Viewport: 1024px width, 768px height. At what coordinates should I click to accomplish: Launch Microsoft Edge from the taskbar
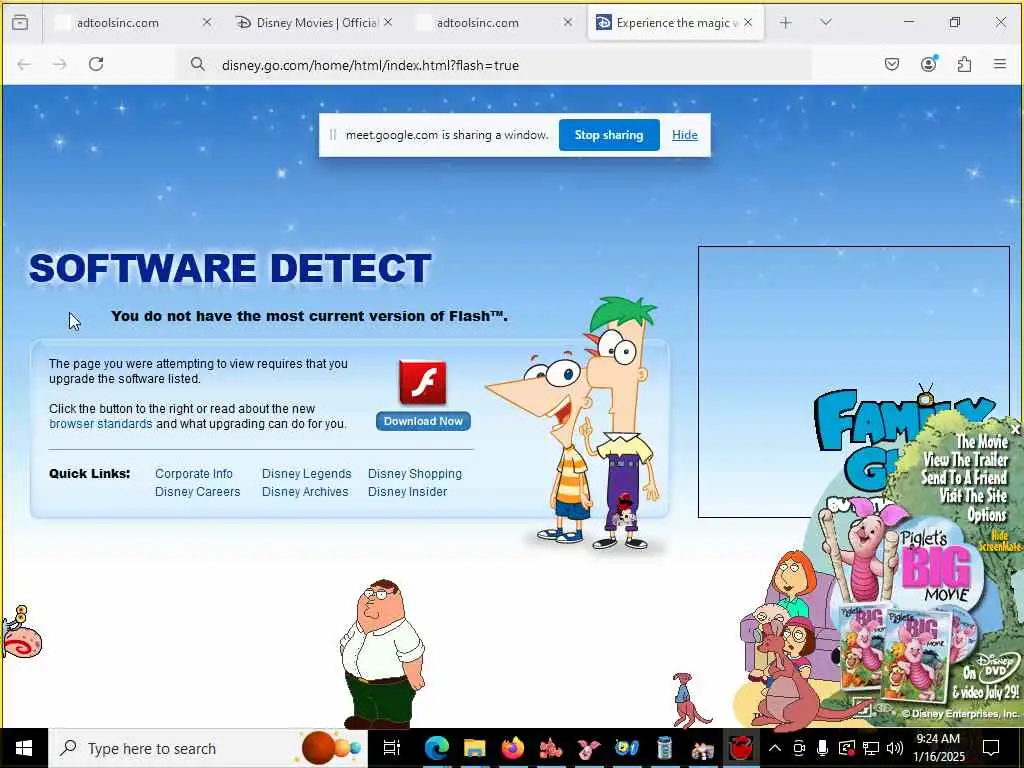click(x=436, y=748)
